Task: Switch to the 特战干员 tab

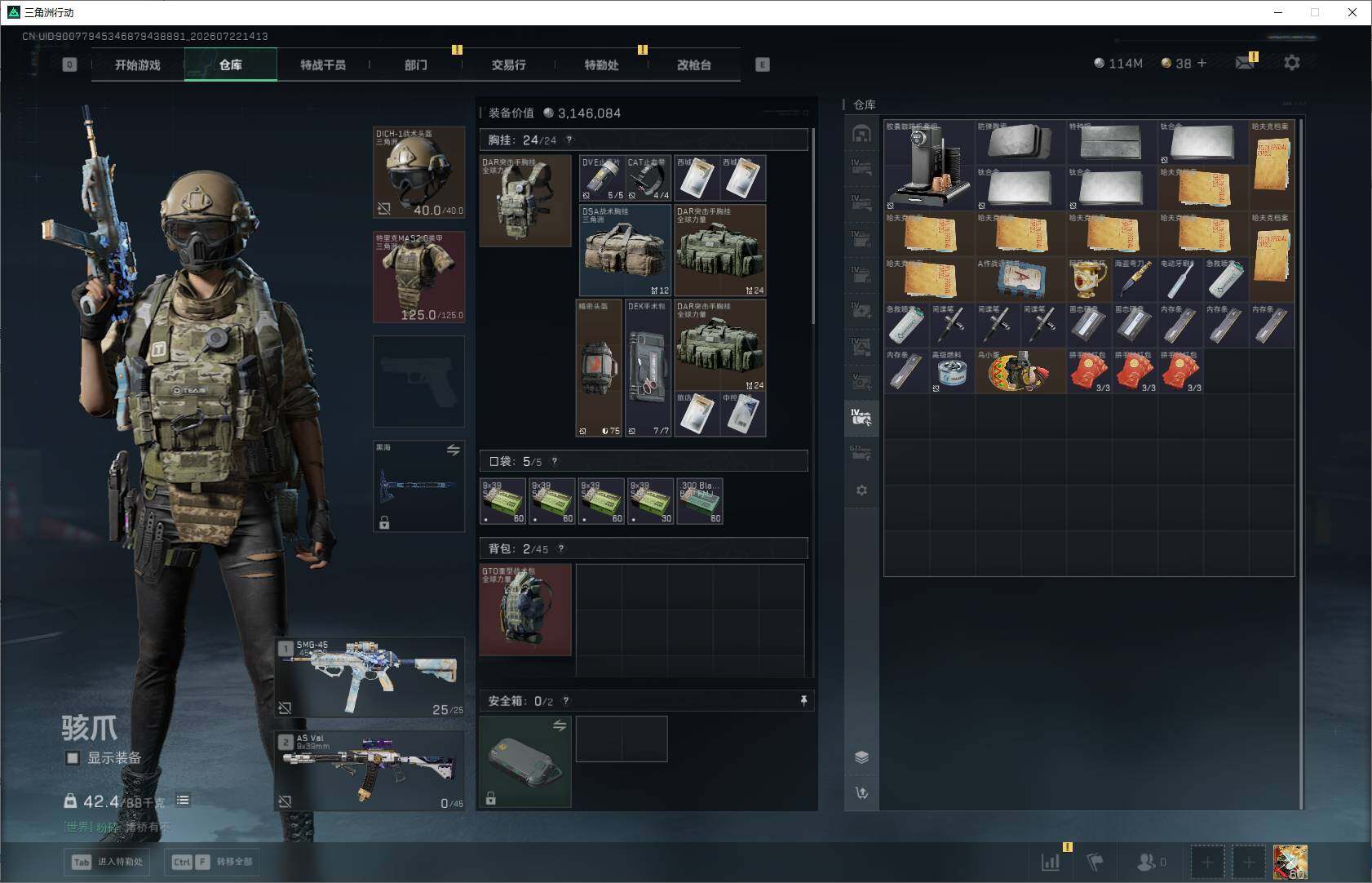Action: pyautogui.click(x=323, y=64)
